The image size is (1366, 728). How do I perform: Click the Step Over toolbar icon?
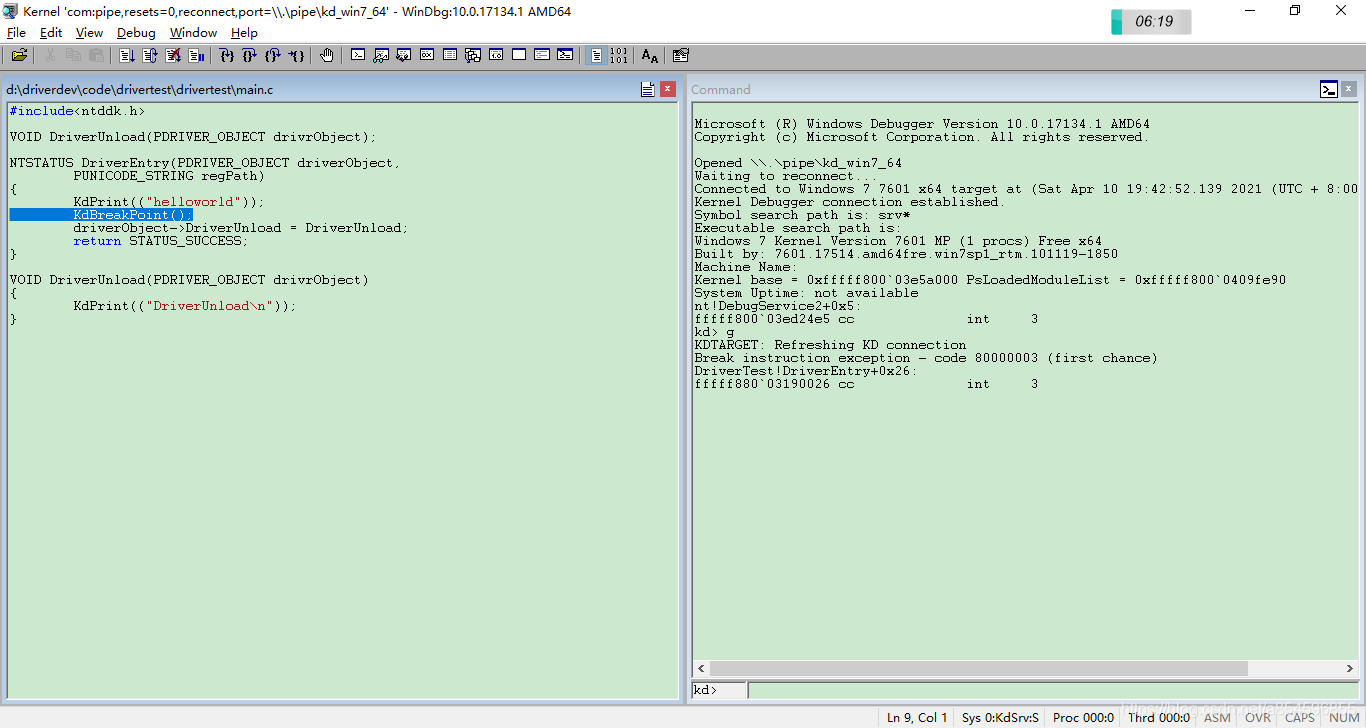pos(250,55)
